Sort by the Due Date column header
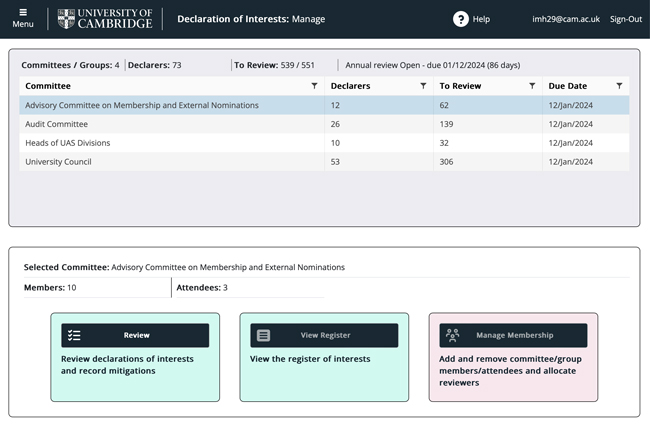650x427 pixels. click(568, 86)
